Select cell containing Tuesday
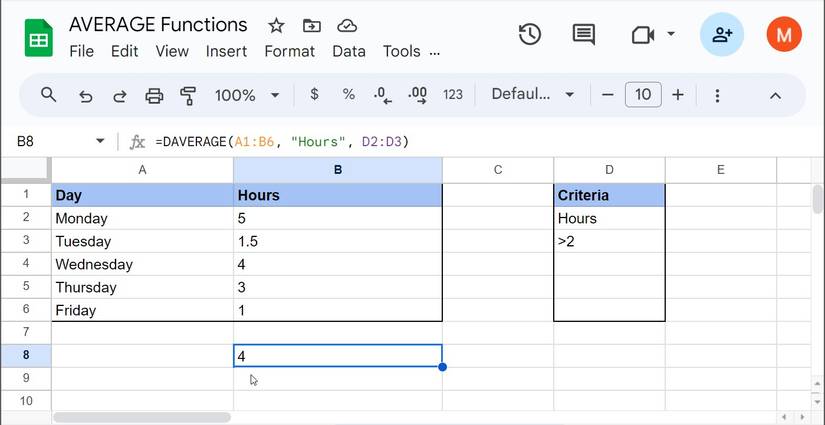The width and height of the screenshot is (825, 425). click(x=142, y=241)
